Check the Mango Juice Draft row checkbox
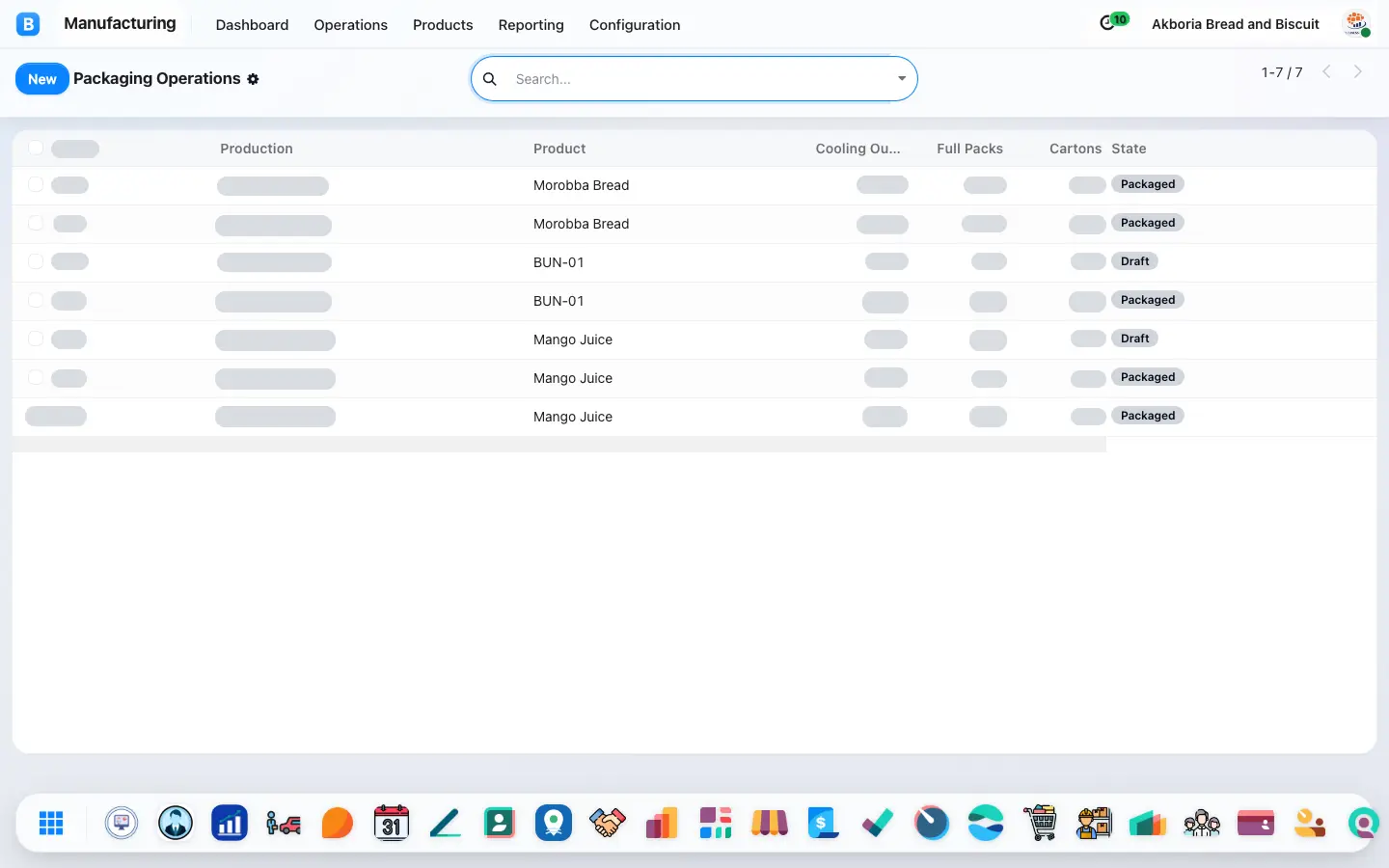Viewport: 1389px width, 868px height. pyautogui.click(x=36, y=339)
